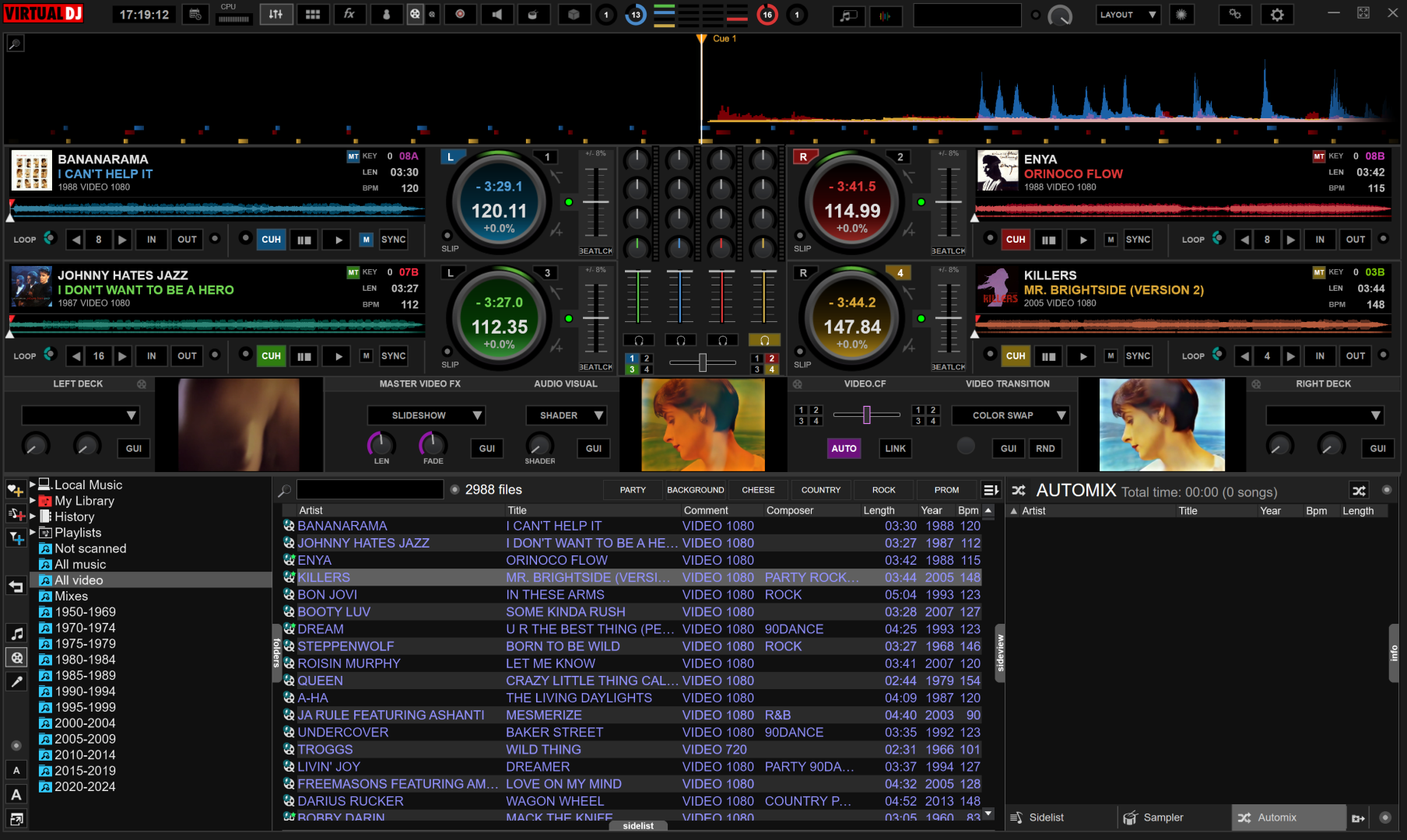Click pause on Enya deck
Screen dimensions: 1407x840
tap(1049, 240)
